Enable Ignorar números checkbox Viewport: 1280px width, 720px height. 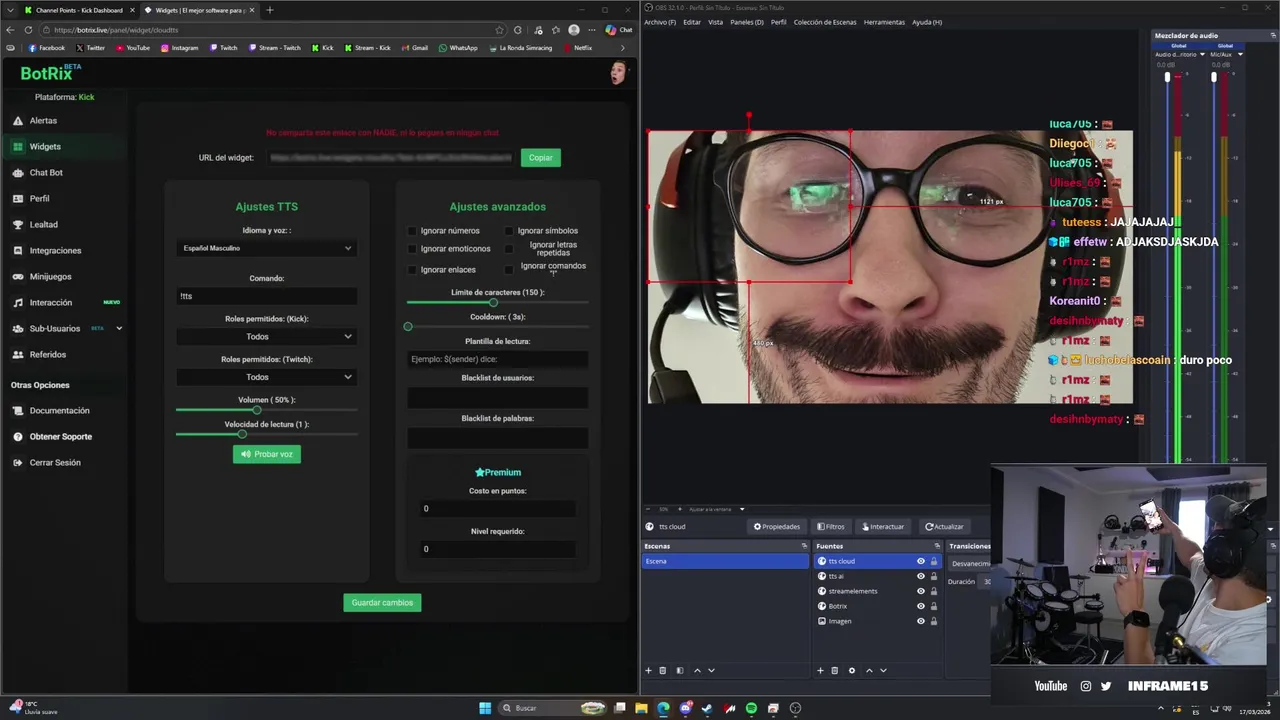412,231
